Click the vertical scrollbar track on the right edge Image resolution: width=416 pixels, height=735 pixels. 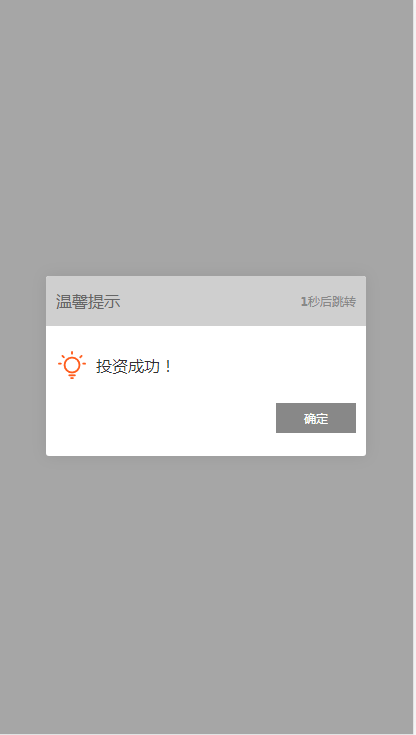pyautogui.click(x=415, y=366)
